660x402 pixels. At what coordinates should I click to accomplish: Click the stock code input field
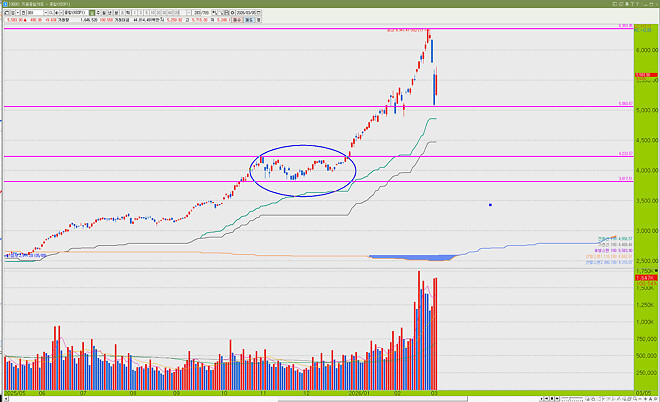[35, 13]
